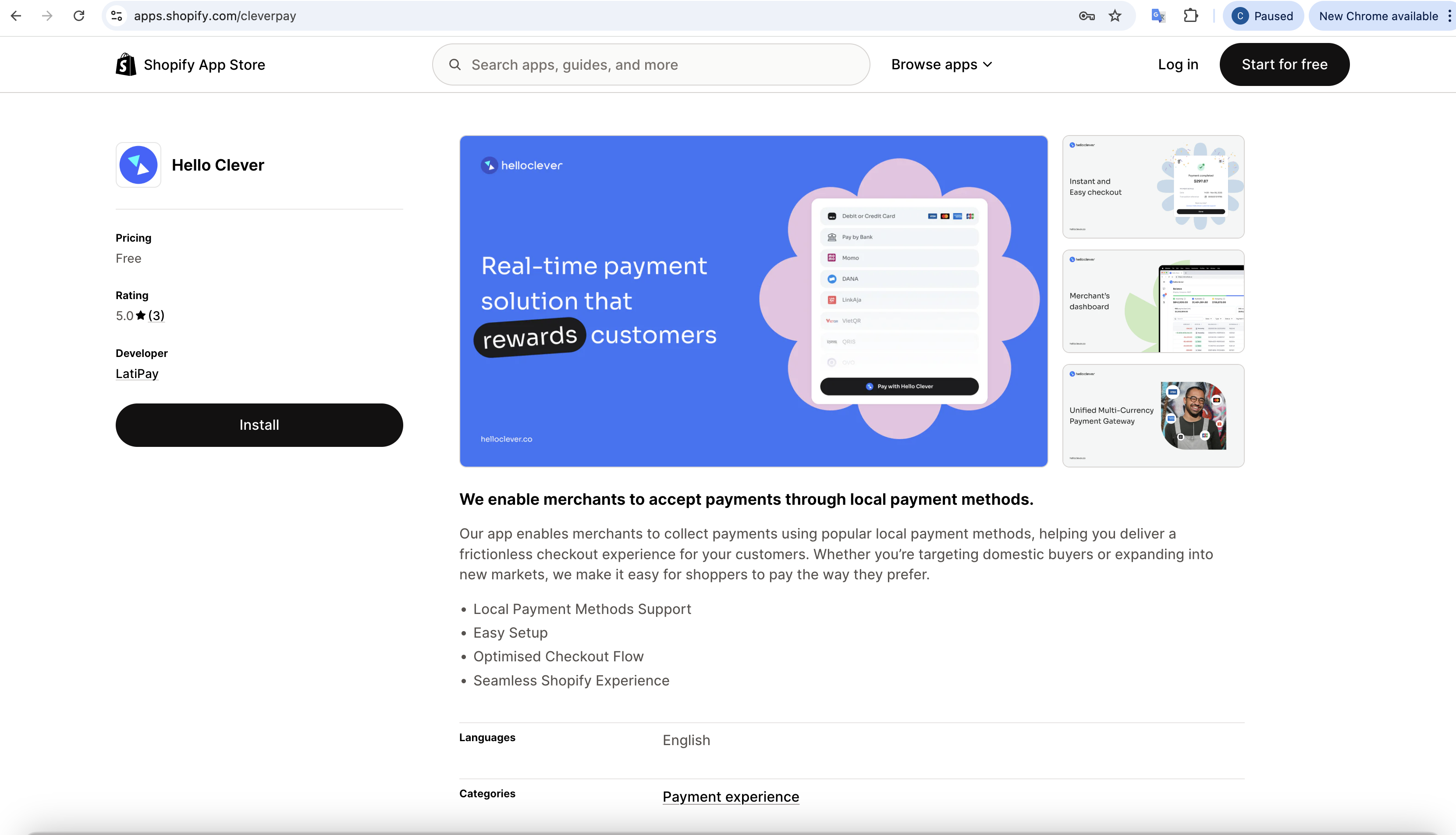
Task: Bookmark page with the star icon
Action: point(1115,16)
